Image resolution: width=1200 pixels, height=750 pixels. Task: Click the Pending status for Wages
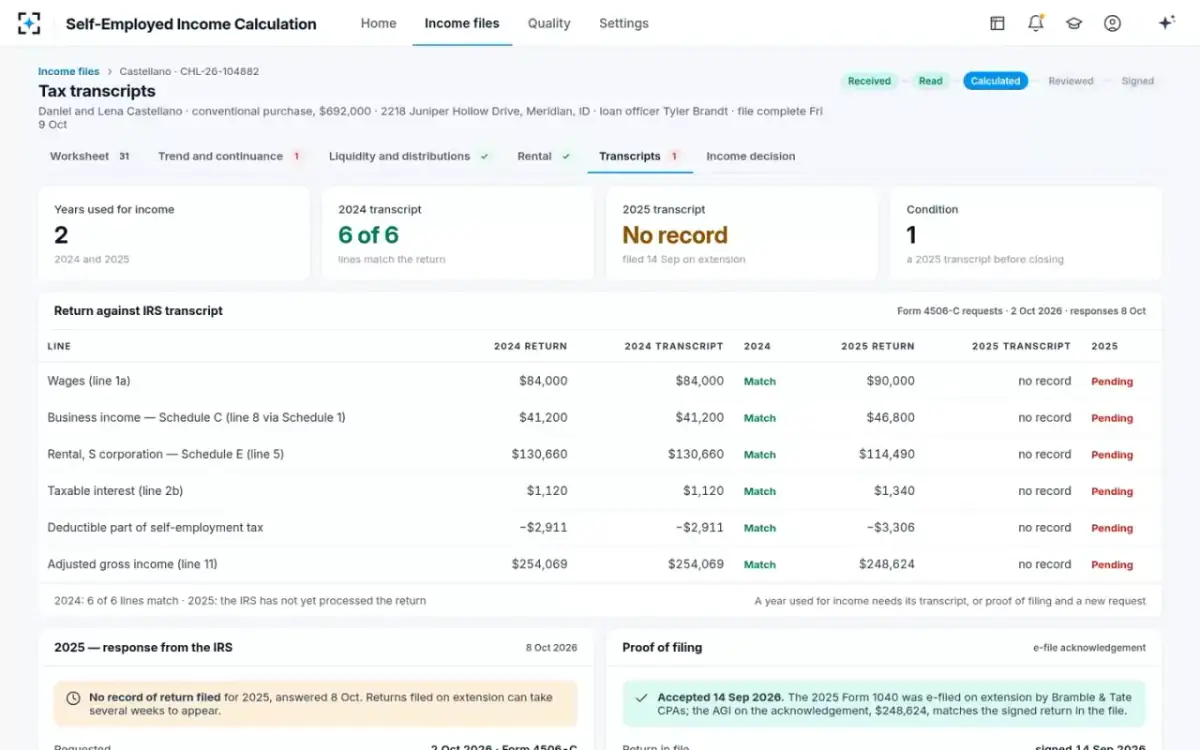[1112, 382]
